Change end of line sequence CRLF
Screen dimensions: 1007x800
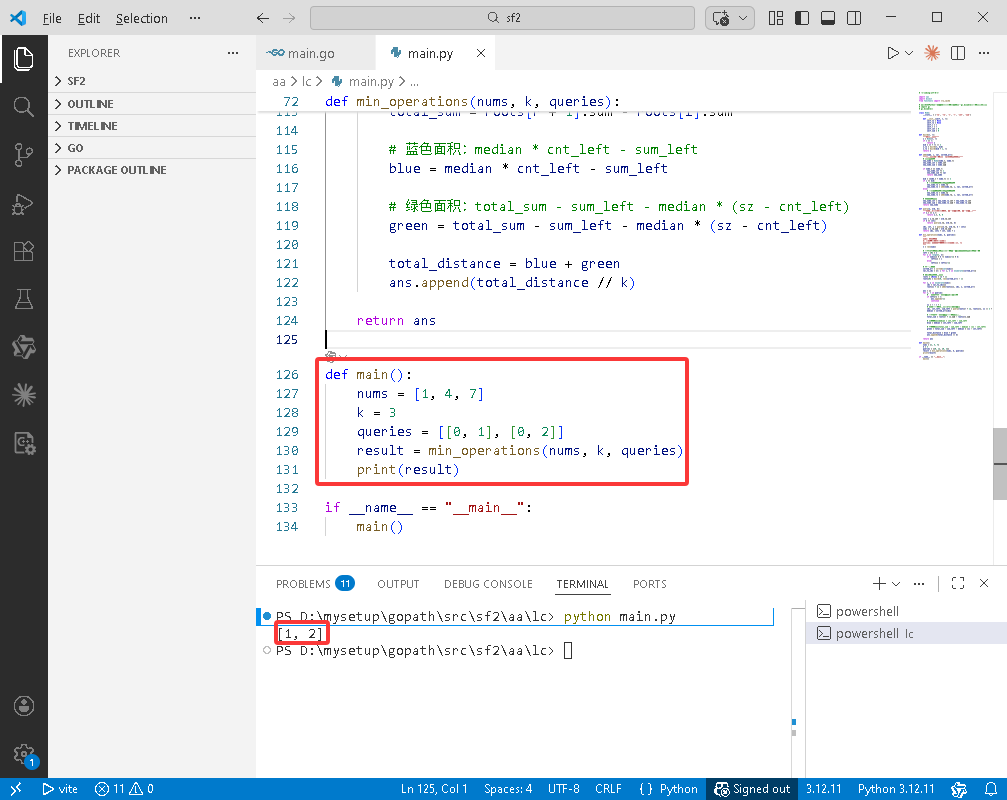608,789
